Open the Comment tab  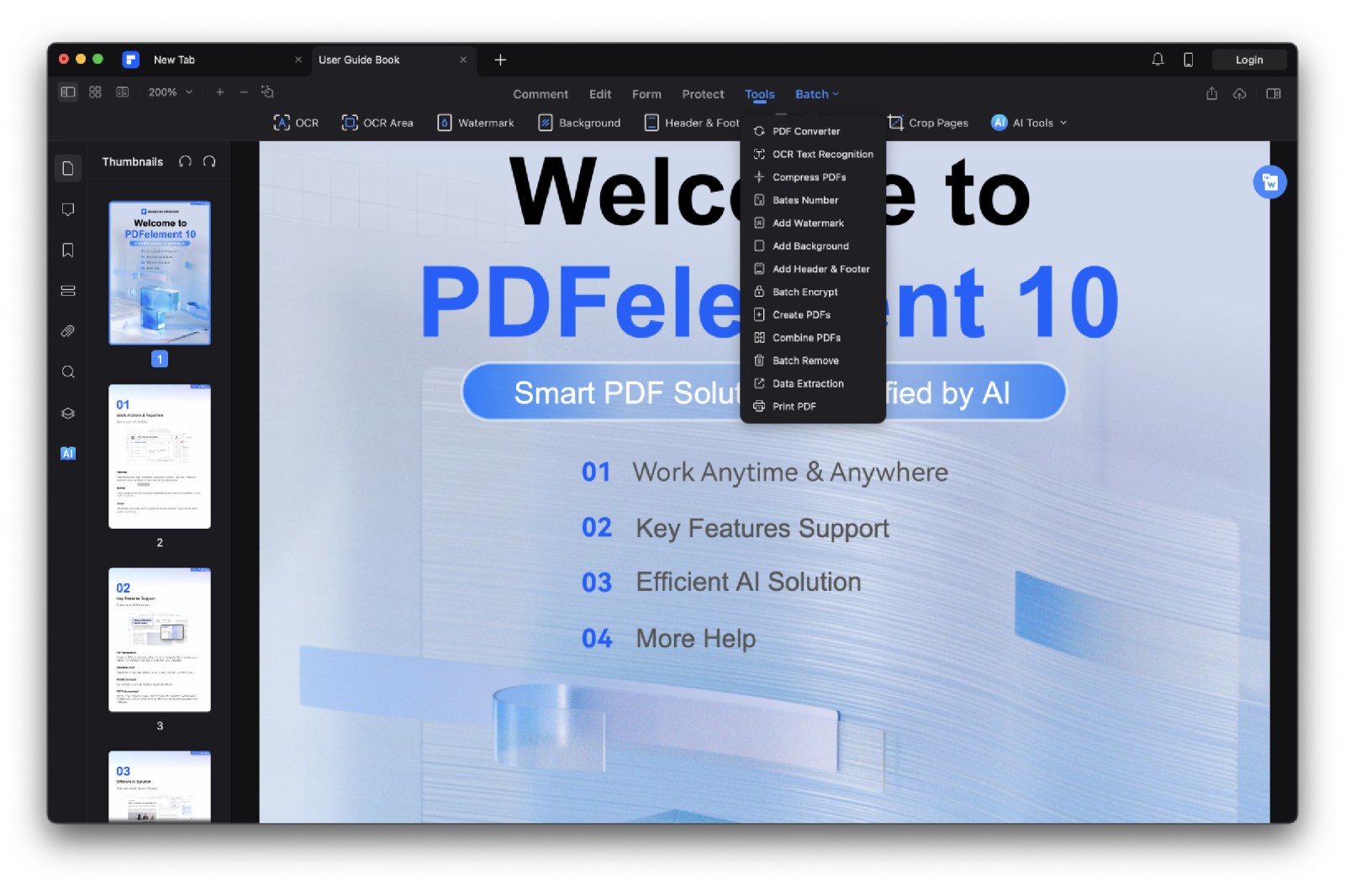pyautogui.click(x=541, y=94)
